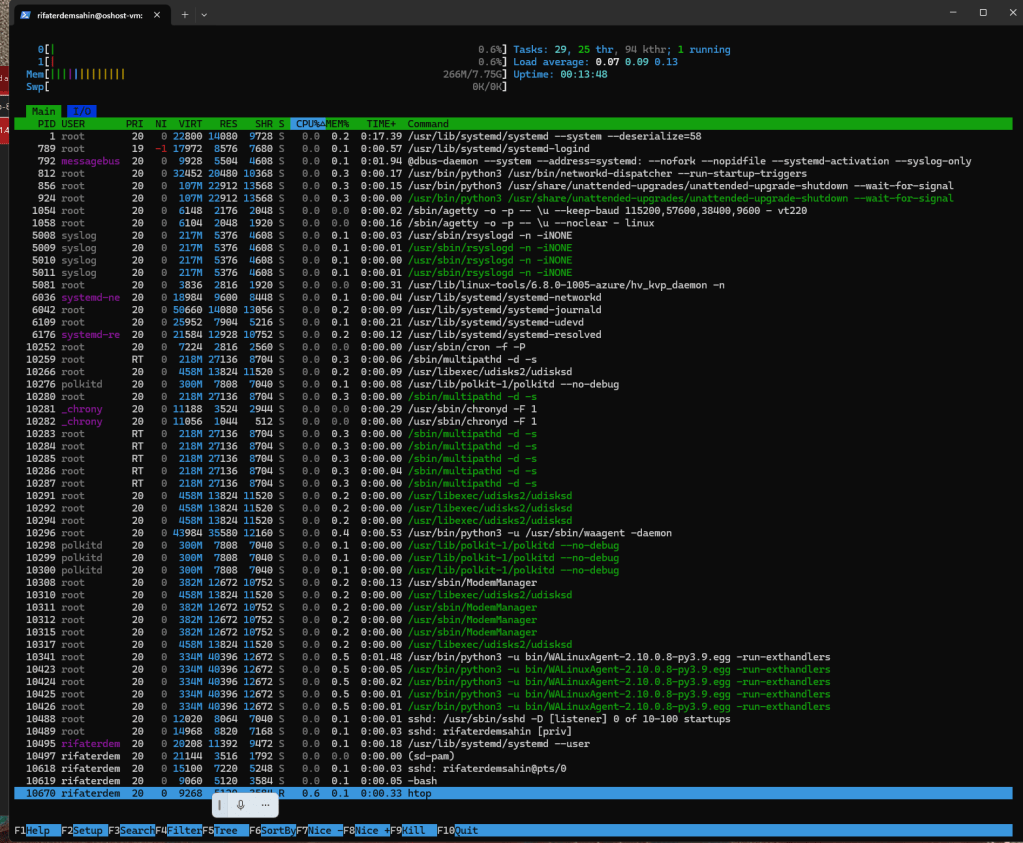The height and width of the screenshot is (843, 1023).
Task: Select PID 10259 multipathd process row
Action: (513, 360)
